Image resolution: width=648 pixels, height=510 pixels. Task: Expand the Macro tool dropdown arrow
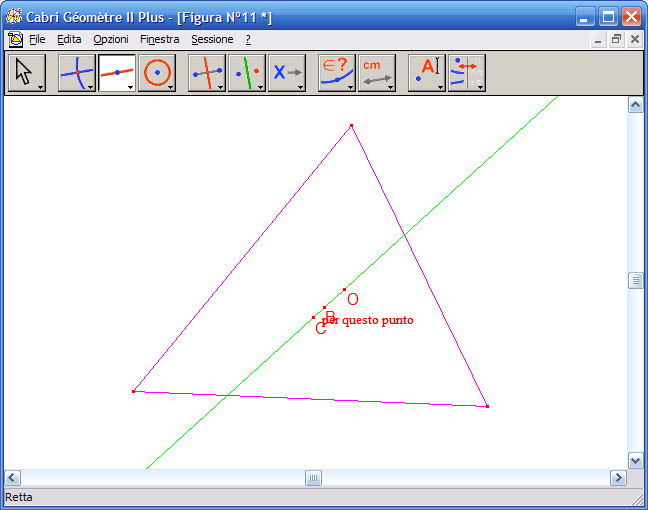click(300, 87)
